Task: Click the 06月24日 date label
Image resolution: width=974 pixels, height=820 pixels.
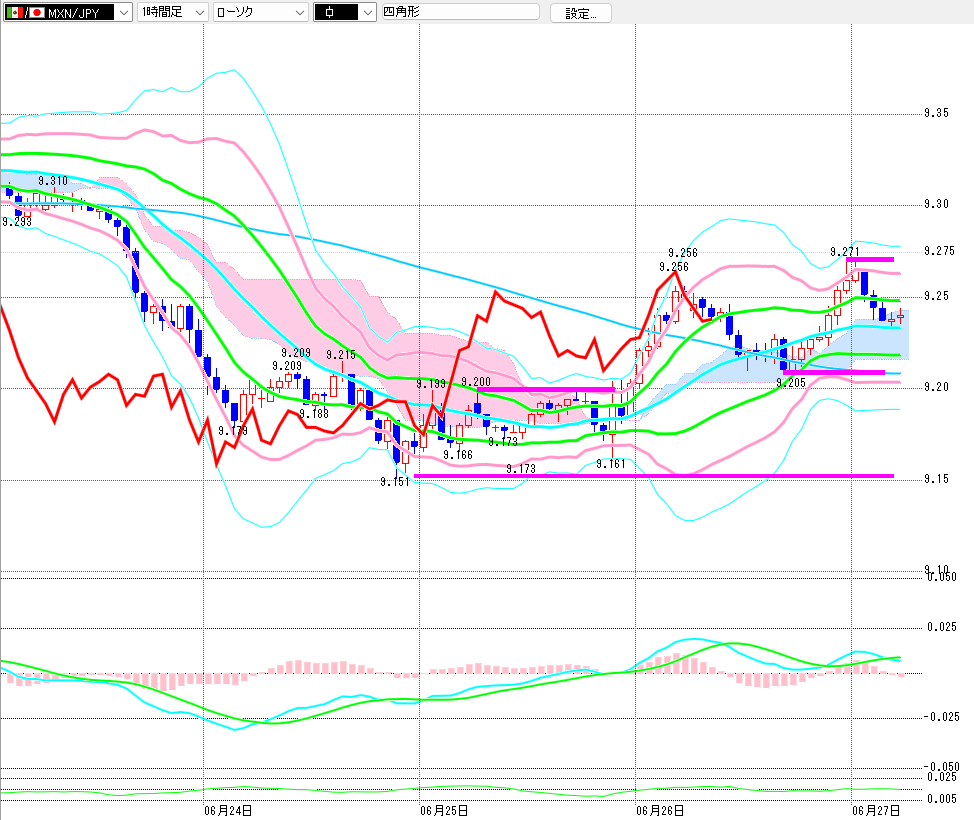Action: 228,811
